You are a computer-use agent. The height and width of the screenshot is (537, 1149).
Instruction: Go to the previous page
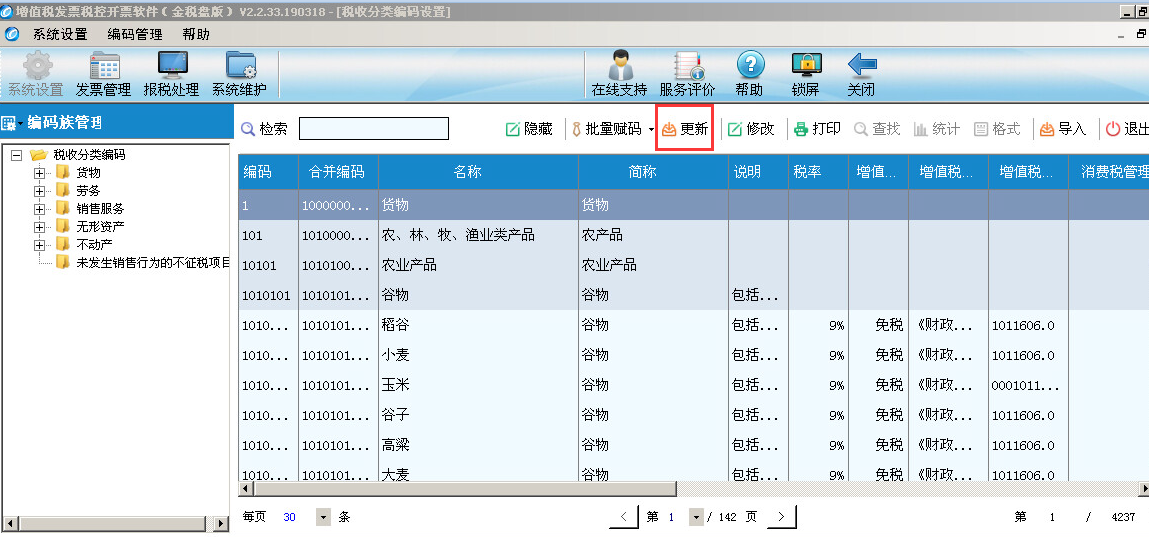(x=624, y=517)
